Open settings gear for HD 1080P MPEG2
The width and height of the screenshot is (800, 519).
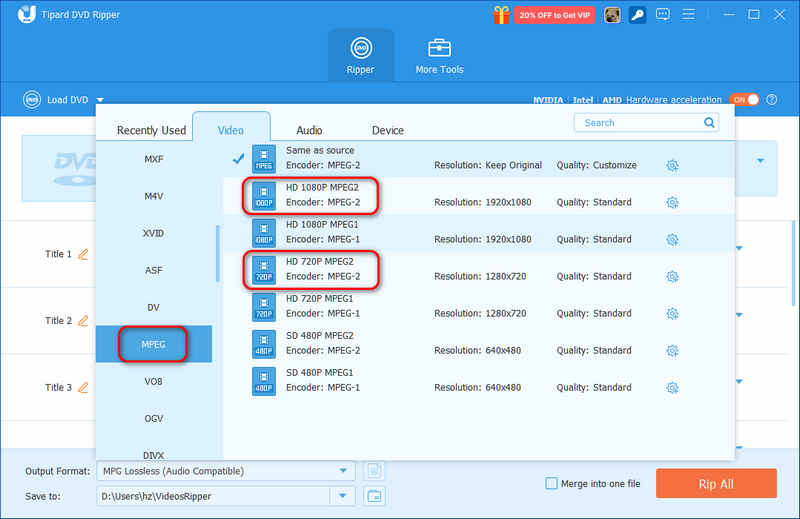[672, 203]
